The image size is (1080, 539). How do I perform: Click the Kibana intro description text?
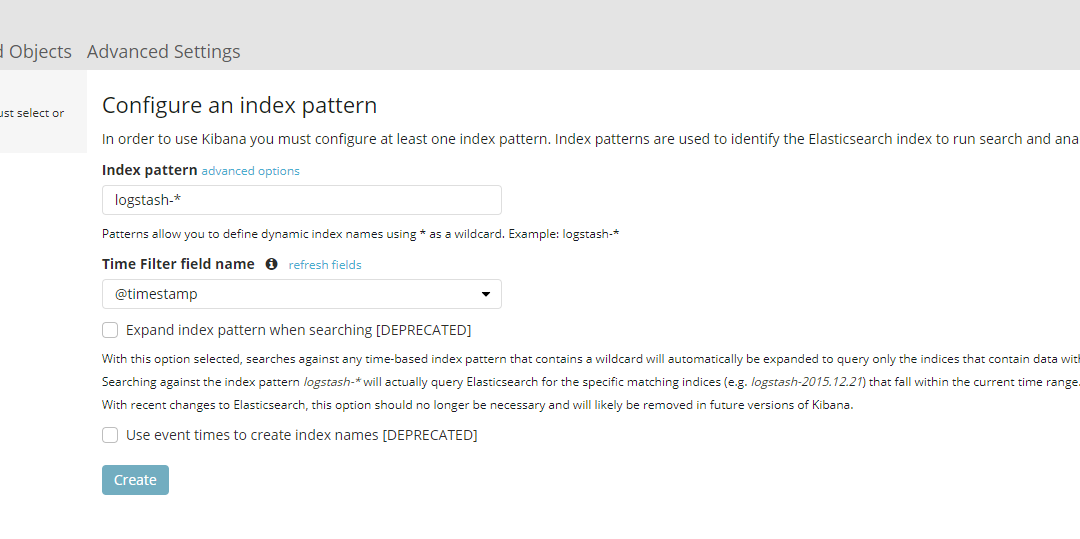[x=590, y=139]
